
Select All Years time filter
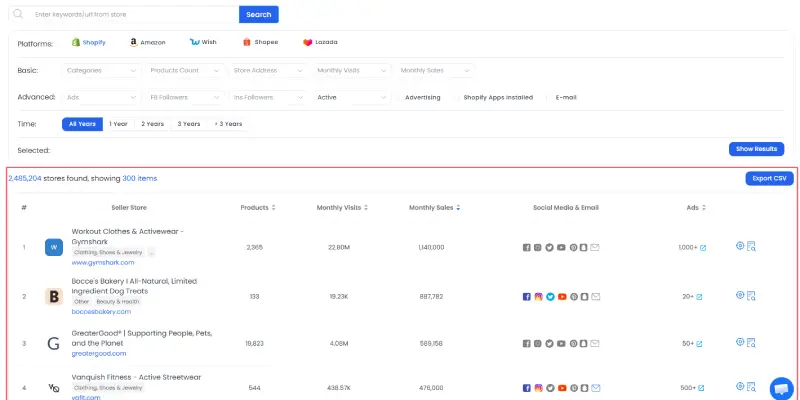tap(82, 124)
